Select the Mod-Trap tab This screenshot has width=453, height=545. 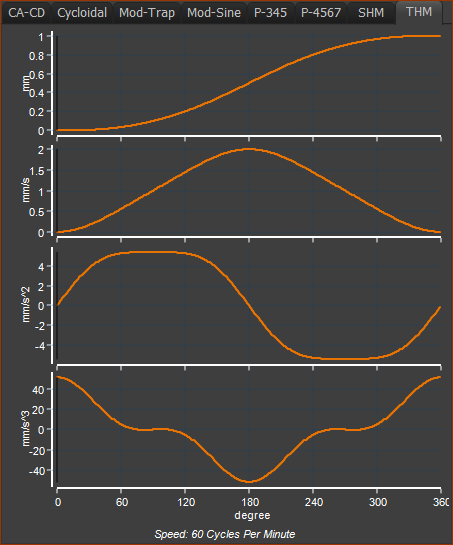click(x=147, y=13)
